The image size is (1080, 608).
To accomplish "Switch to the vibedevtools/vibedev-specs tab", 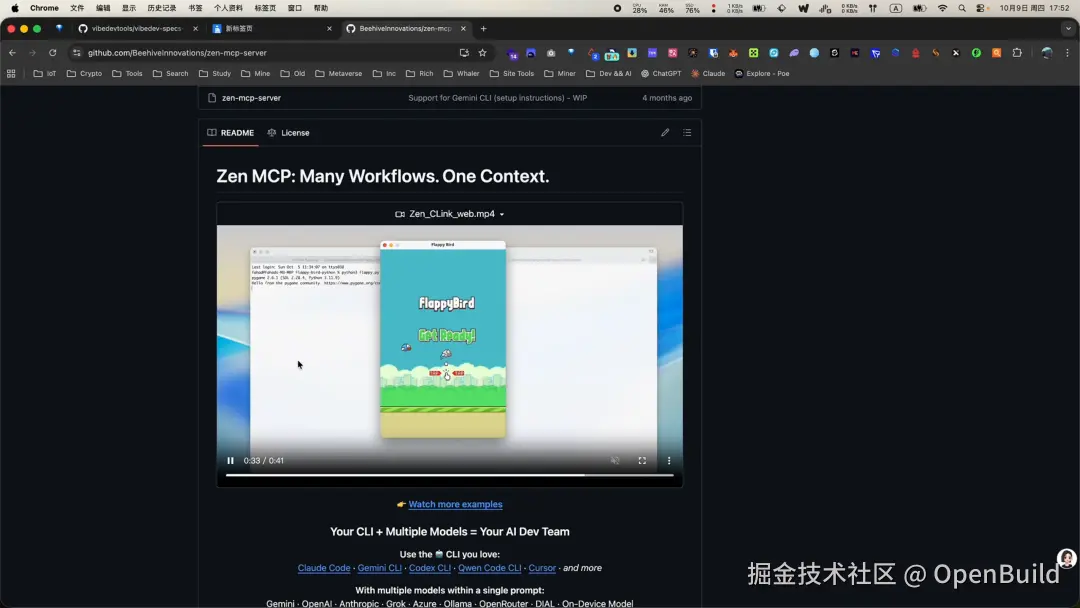I will click(136, 28).
